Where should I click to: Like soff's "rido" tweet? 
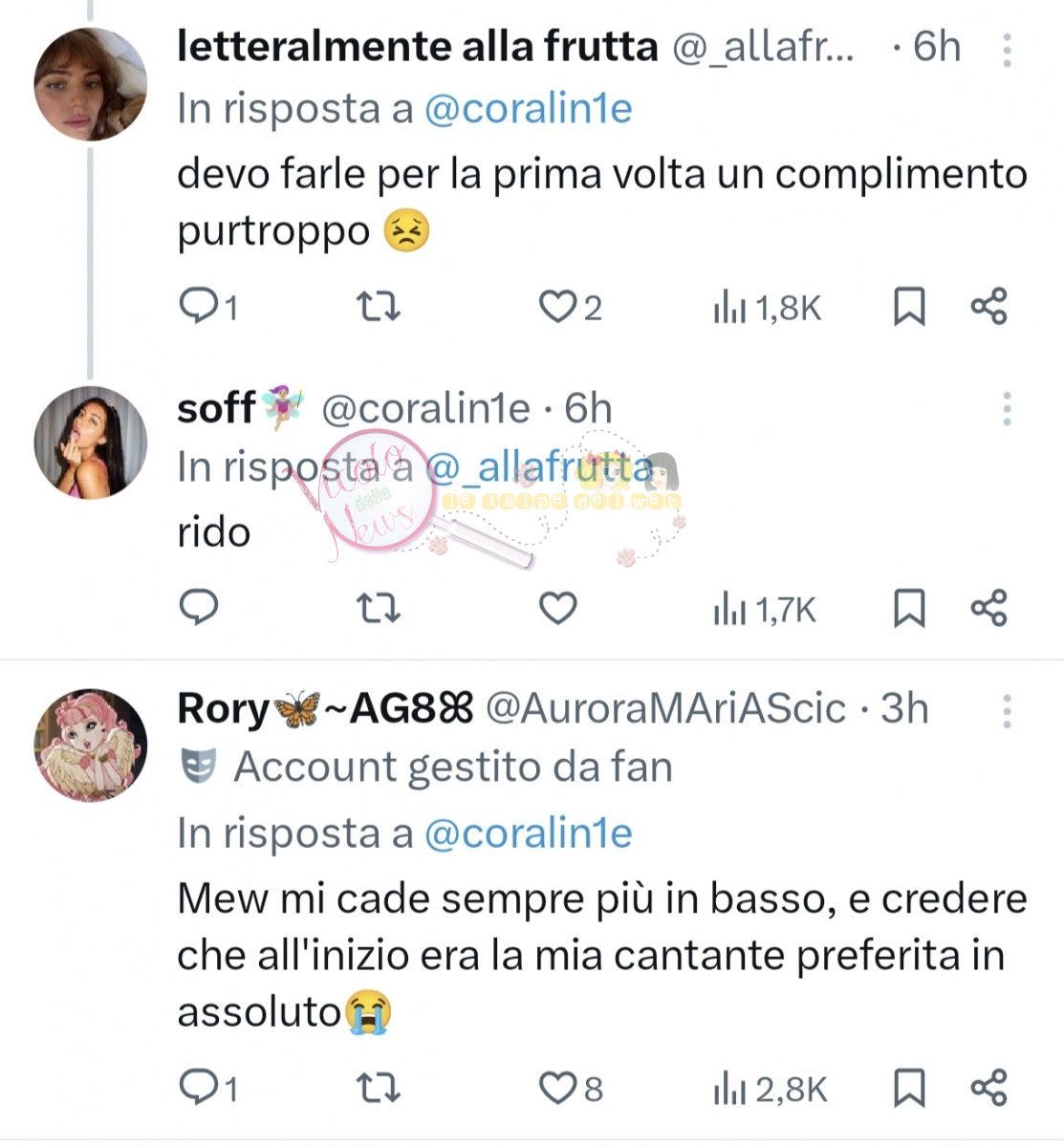(x=557, y=608)
